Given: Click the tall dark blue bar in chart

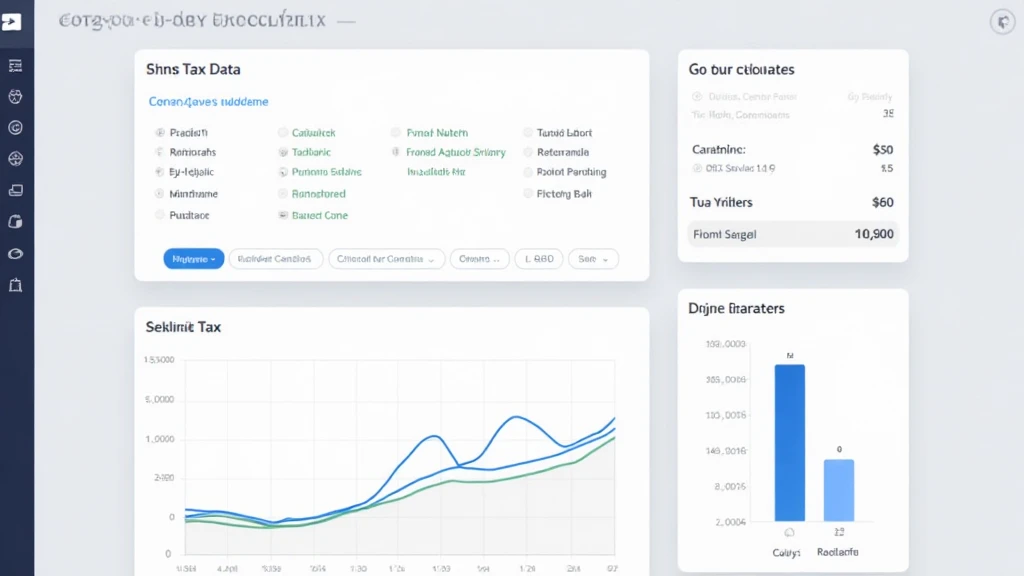Looking at the screenshot, I should [x=789, y=442].
